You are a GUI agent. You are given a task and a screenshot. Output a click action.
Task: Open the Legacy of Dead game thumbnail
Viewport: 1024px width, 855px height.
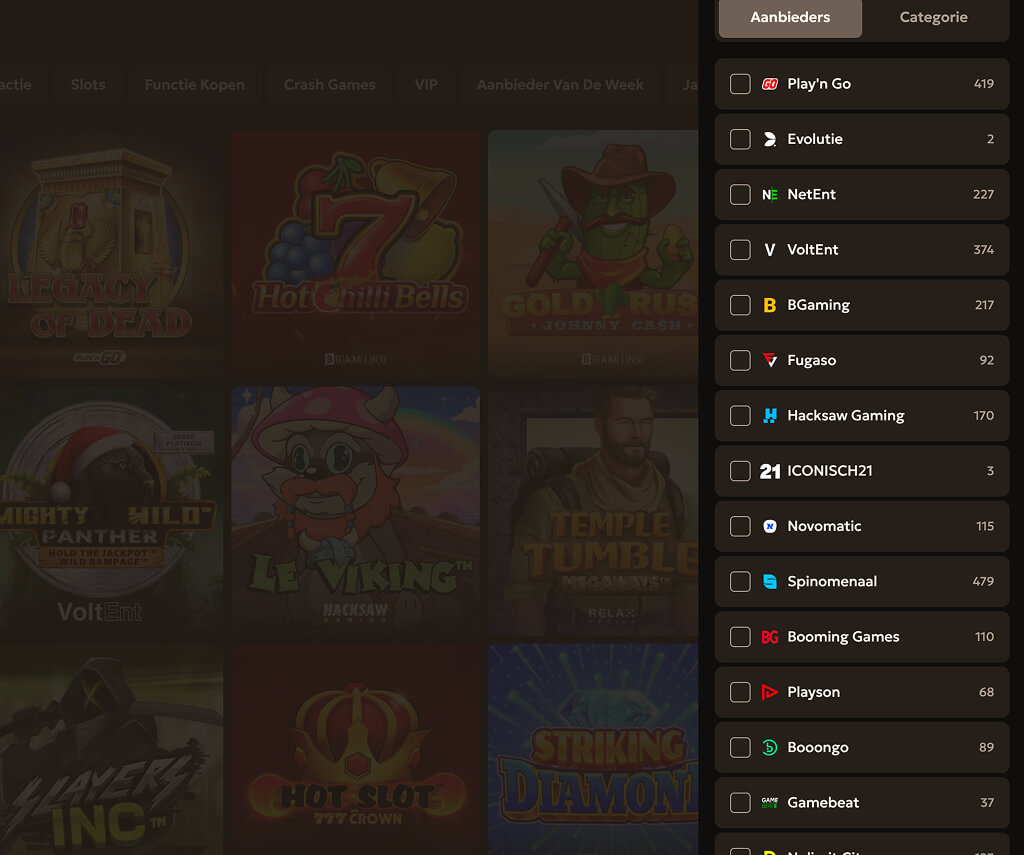111,253
